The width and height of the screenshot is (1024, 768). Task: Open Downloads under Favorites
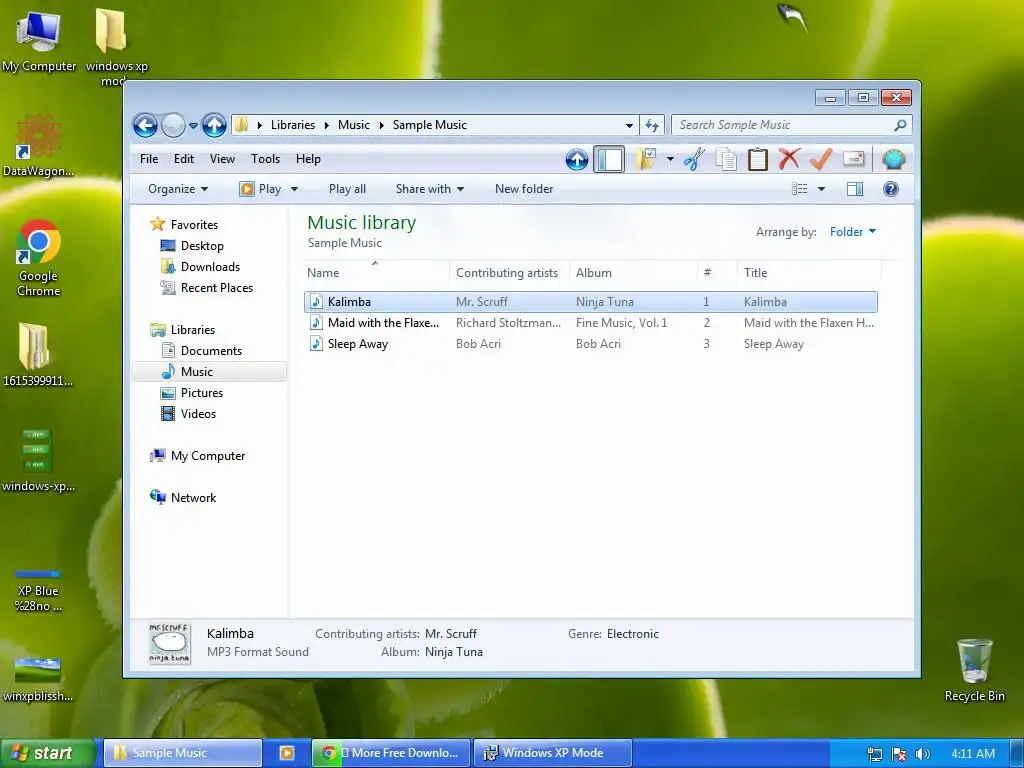[200, 266]
